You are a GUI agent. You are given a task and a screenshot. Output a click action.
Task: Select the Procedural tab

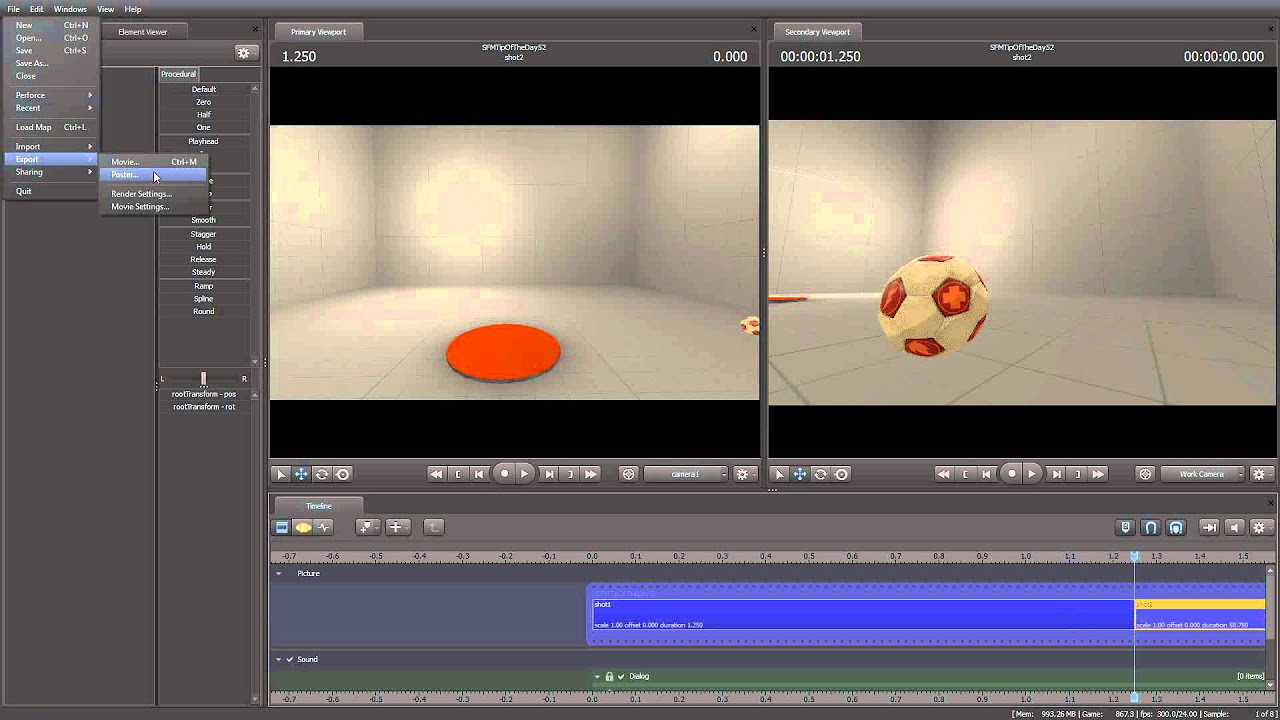click(x=178, y=74)
